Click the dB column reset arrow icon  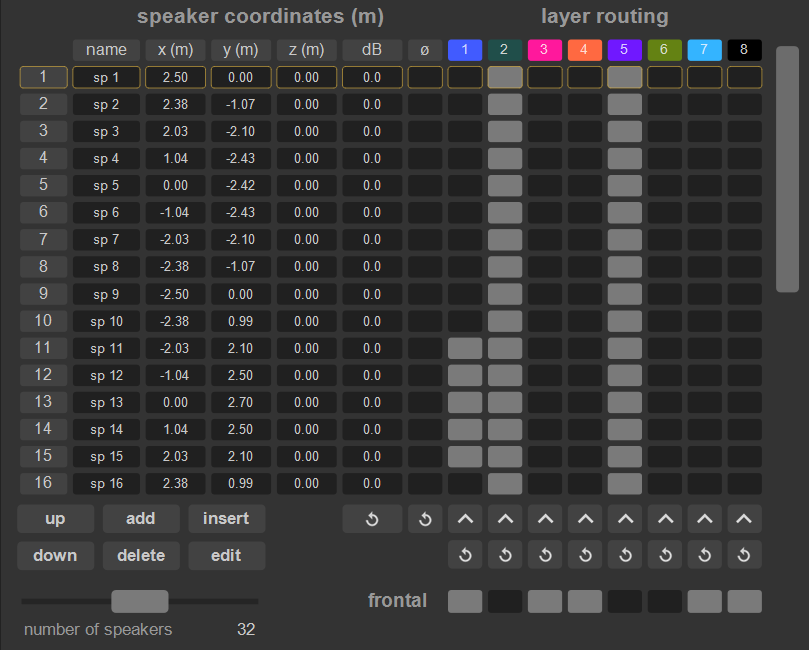pyautogui.click(x=372, y=518)
